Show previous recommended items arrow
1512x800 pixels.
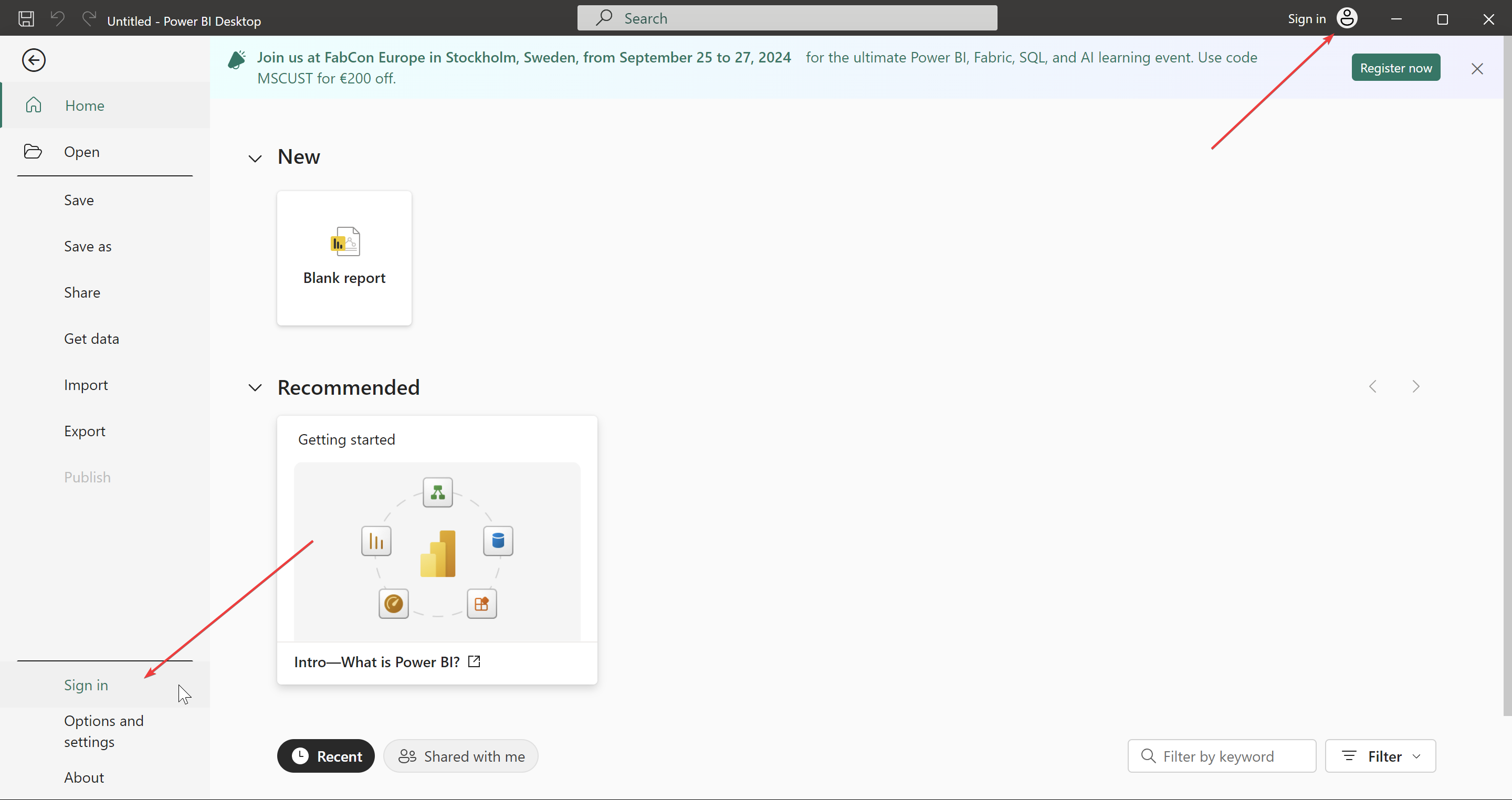click(1373, 386)
